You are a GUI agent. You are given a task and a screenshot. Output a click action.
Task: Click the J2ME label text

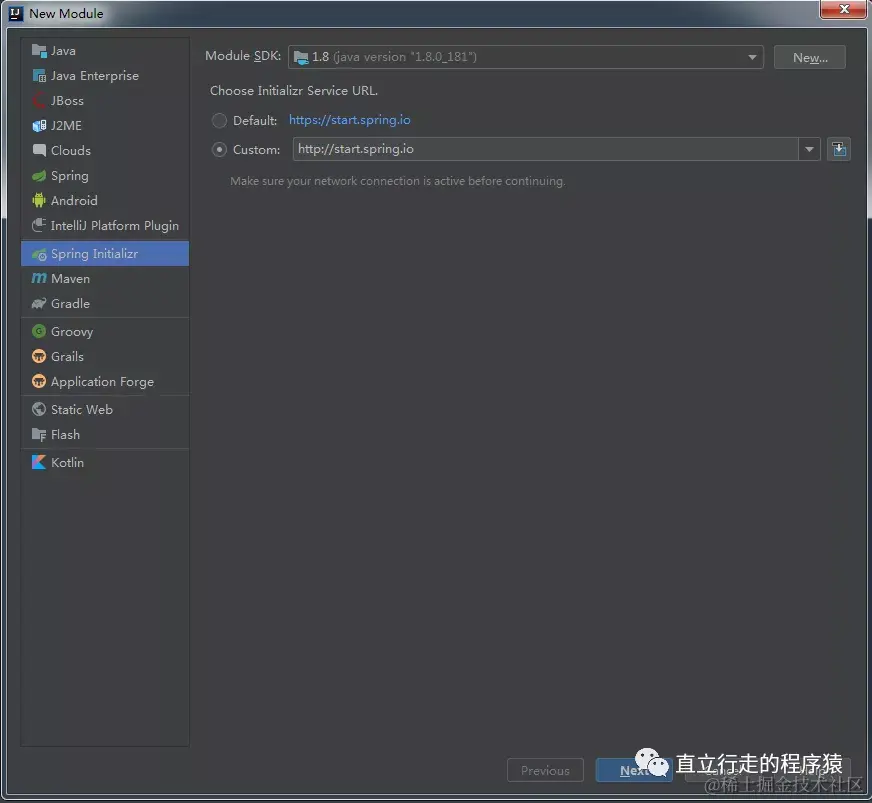pos(66,126)
